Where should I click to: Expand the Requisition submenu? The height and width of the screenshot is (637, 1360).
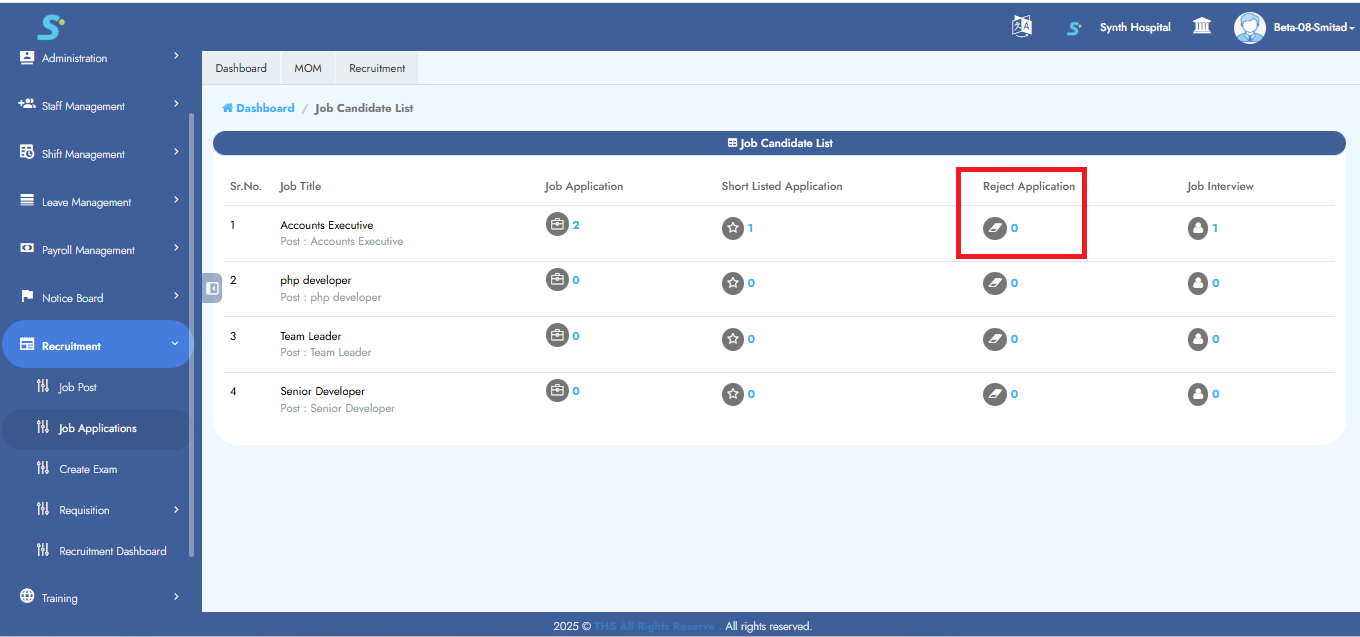(96, 509)
